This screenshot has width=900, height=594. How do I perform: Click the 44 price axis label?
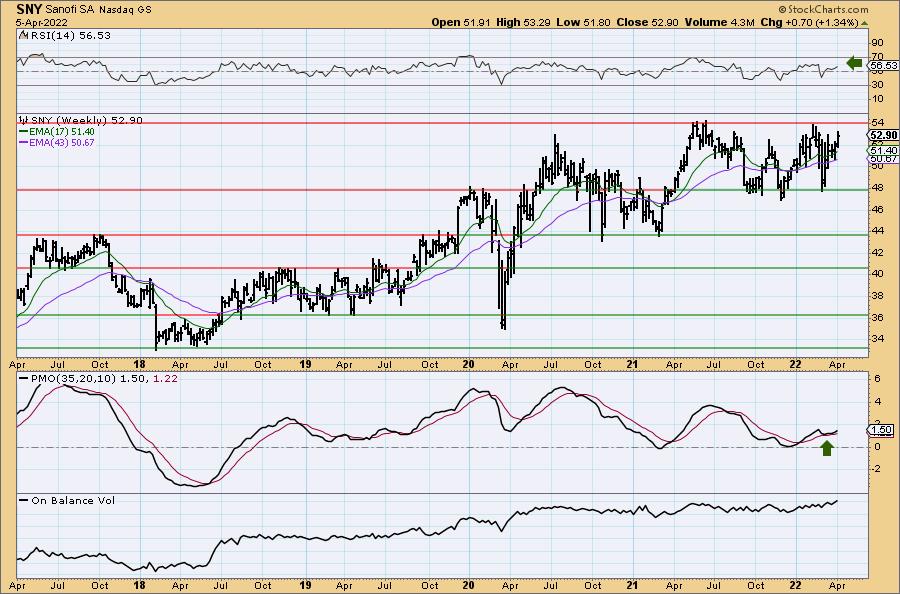click(878, 231)
